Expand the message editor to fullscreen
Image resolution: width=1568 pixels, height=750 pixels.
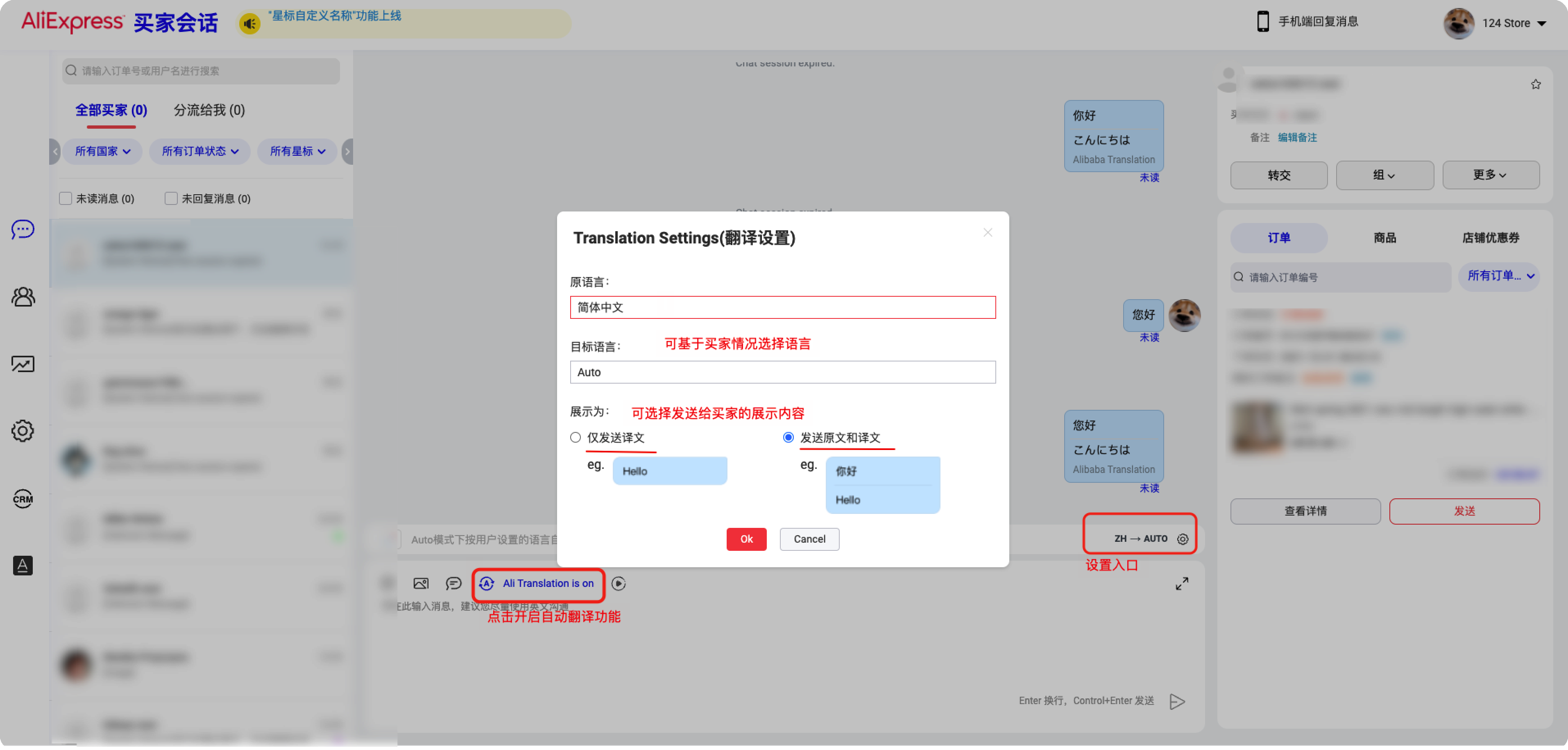1182,584
